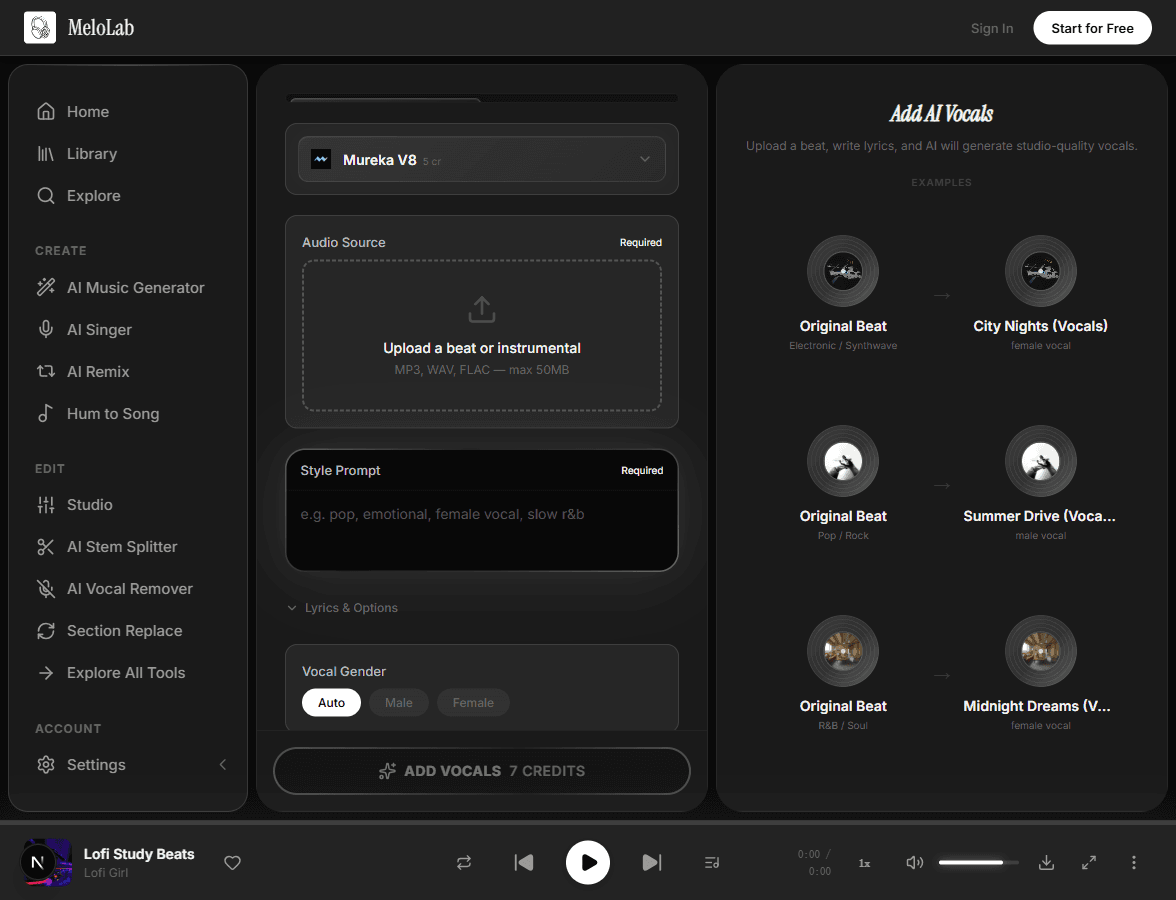
Task: Mute audio with speaker icon
Action: (914, 862)
